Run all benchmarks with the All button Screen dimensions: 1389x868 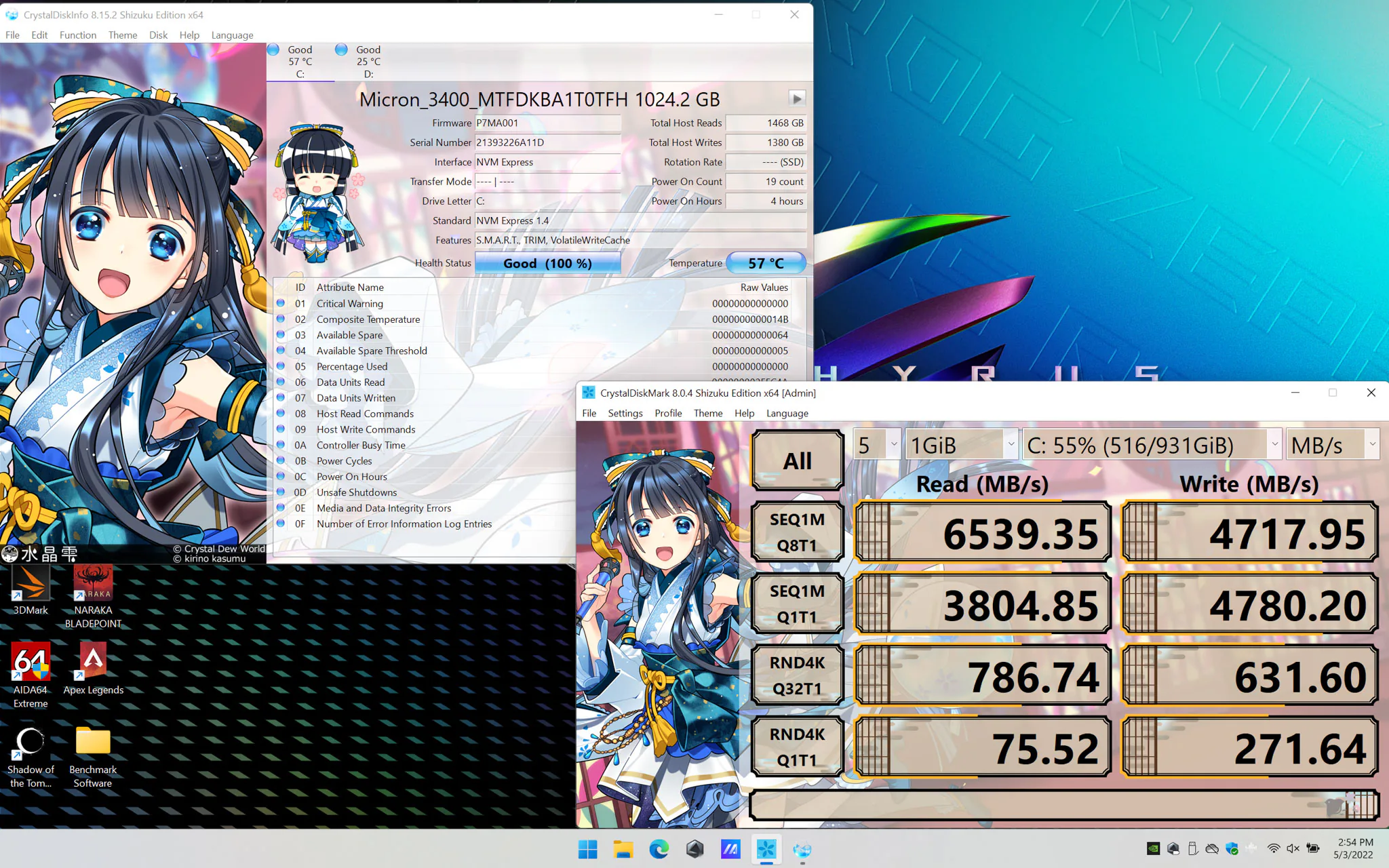click(x=798, y=460)
